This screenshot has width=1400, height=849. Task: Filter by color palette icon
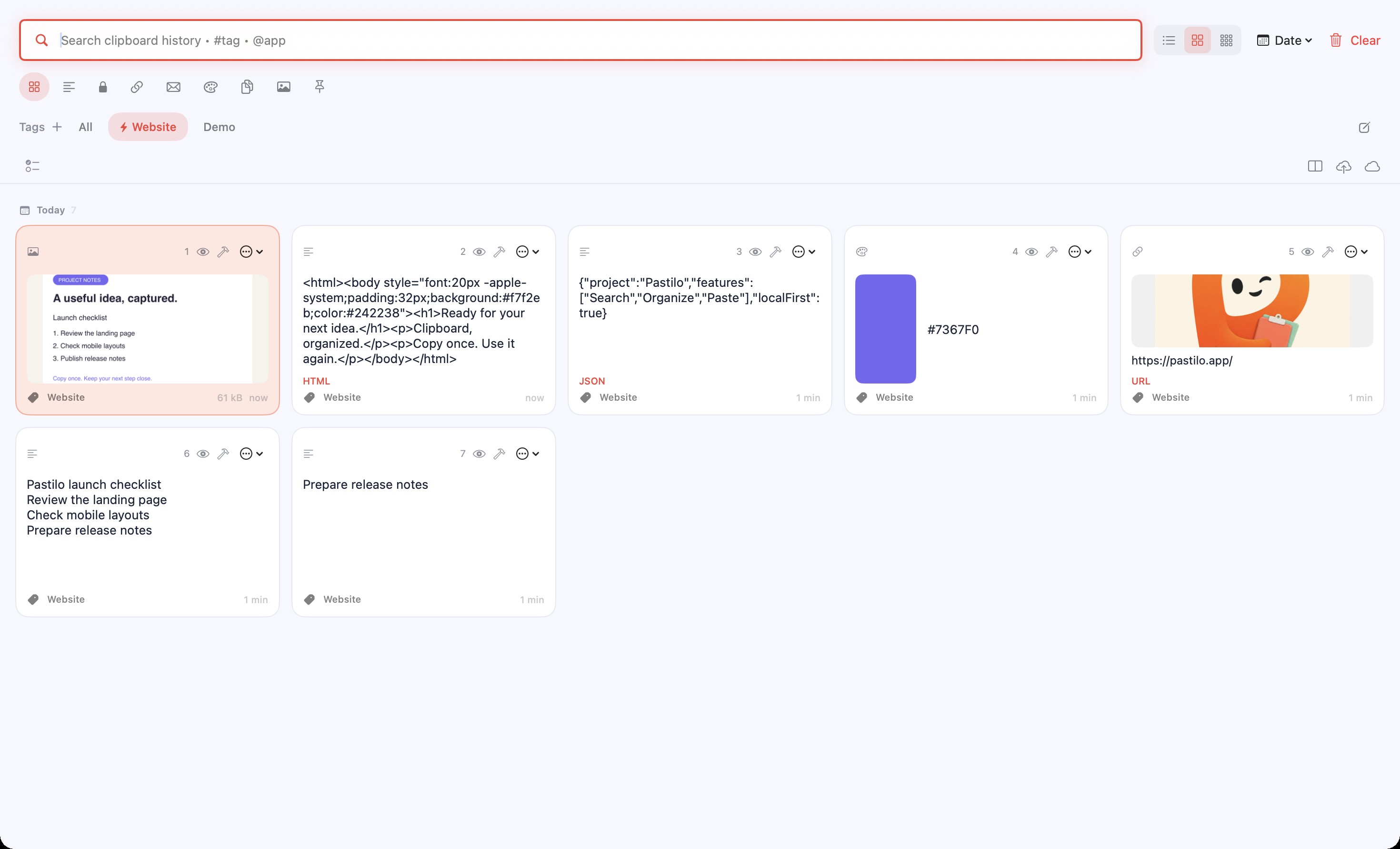click(x=211, y=86)
